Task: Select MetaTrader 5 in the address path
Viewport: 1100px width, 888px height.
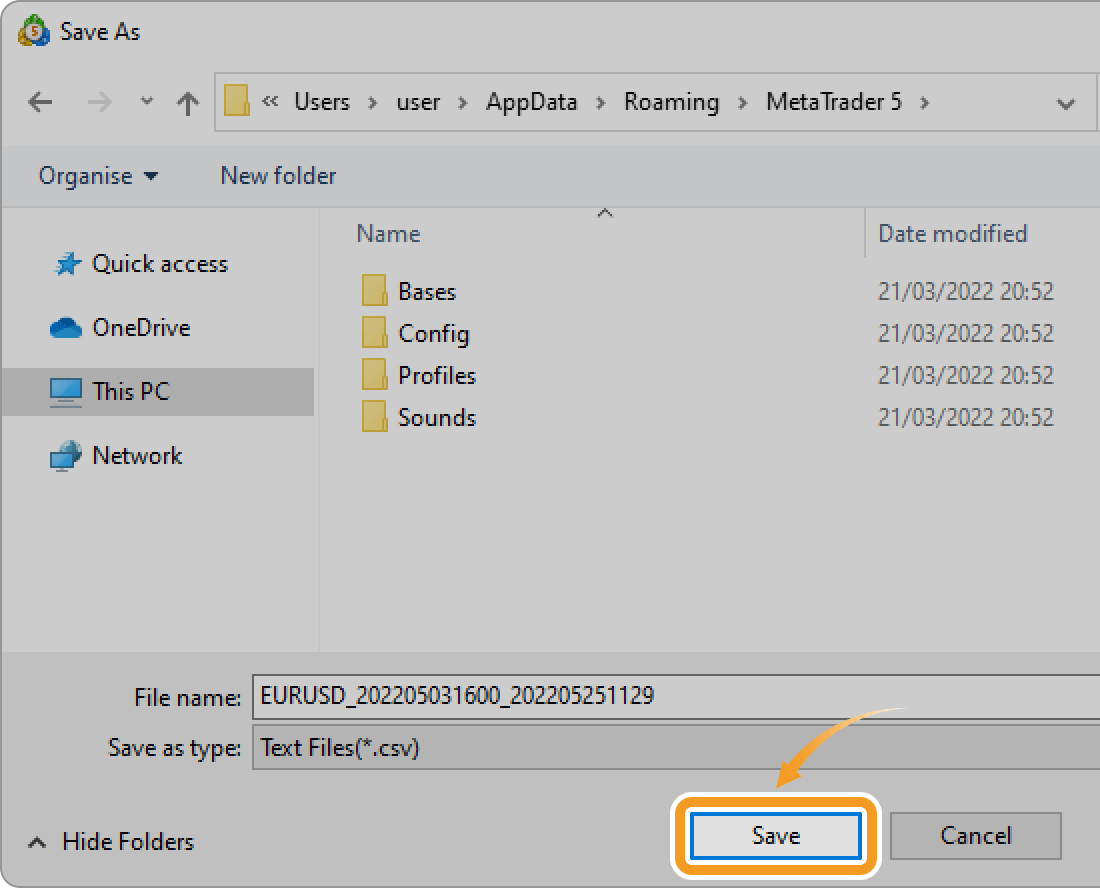Action: coord(833,102)
